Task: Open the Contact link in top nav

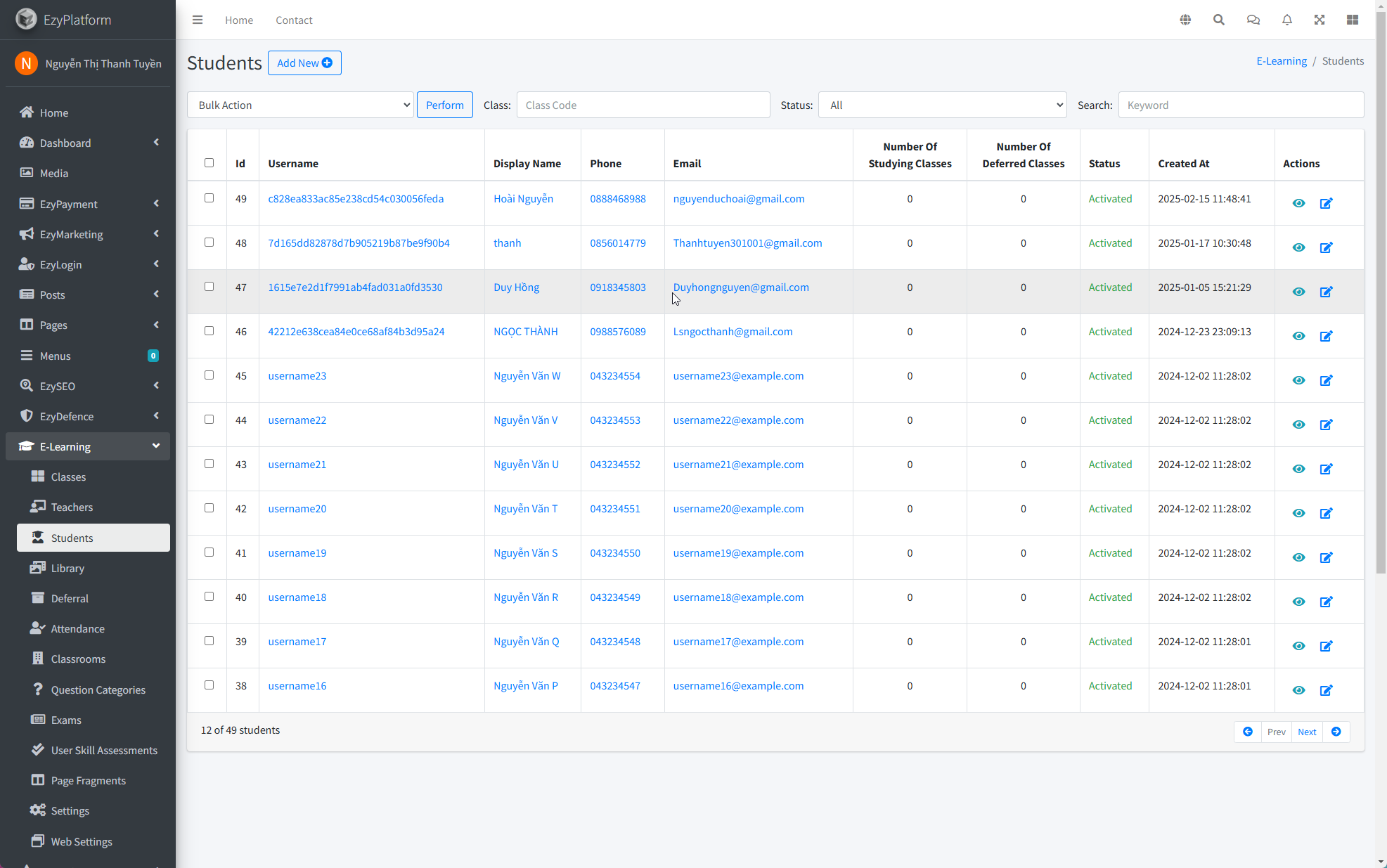Action: pos(294,20)
